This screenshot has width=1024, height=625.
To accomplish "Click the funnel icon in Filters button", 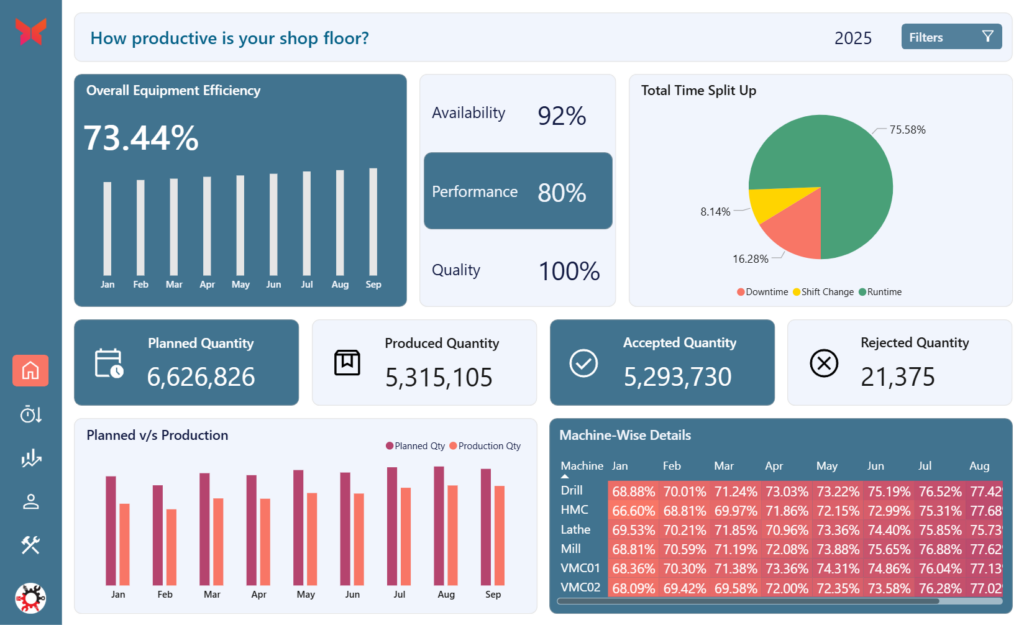I will point(987,37).
